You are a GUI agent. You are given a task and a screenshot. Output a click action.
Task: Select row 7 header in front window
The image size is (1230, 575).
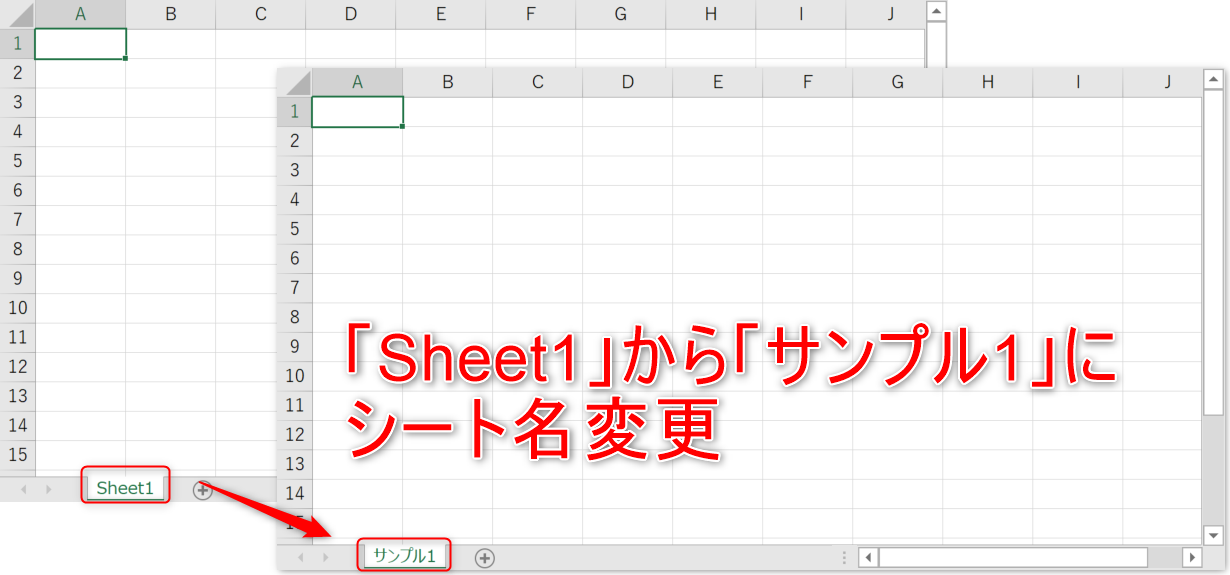tap(294, 288)
